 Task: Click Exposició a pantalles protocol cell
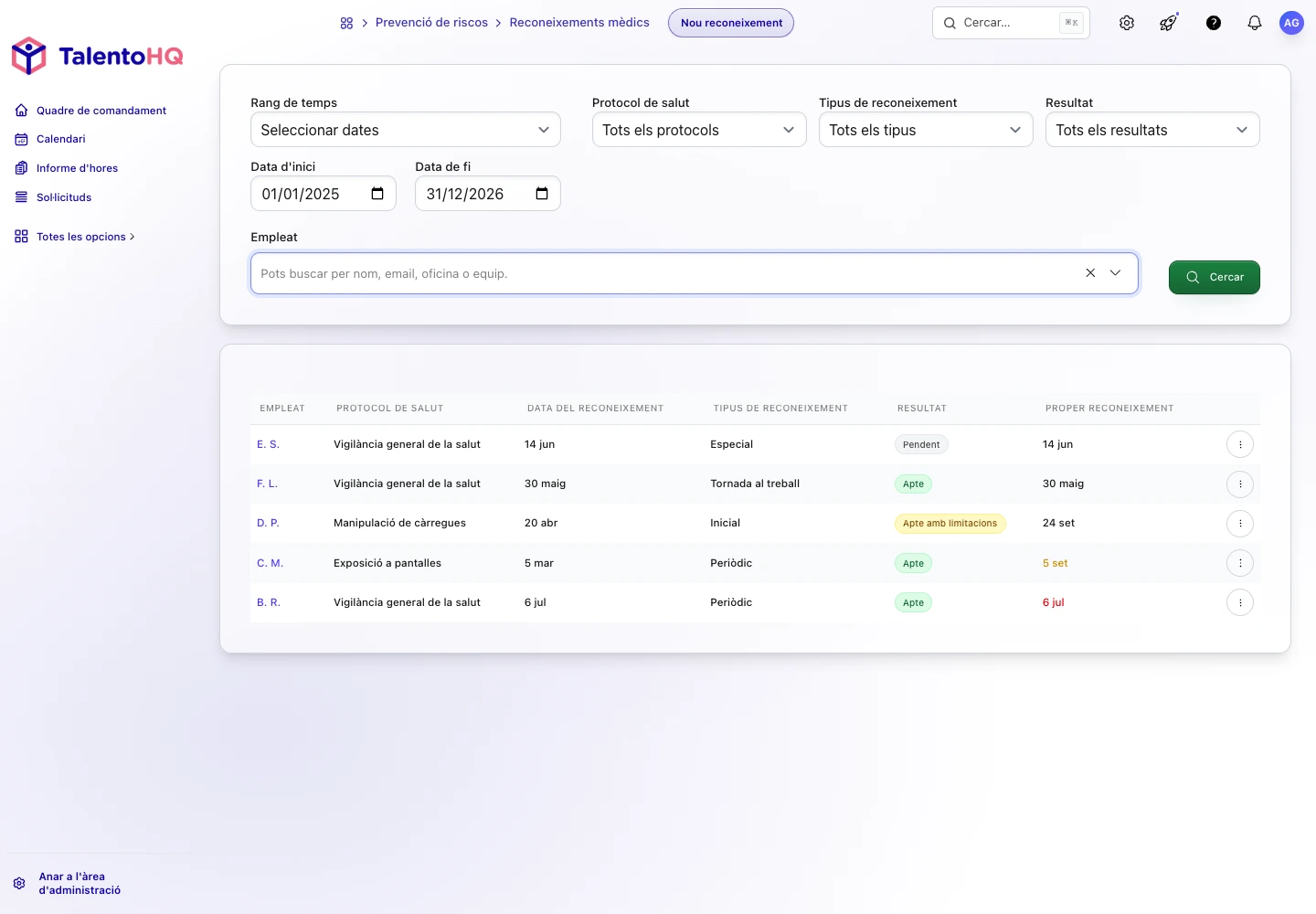[387, 563]
